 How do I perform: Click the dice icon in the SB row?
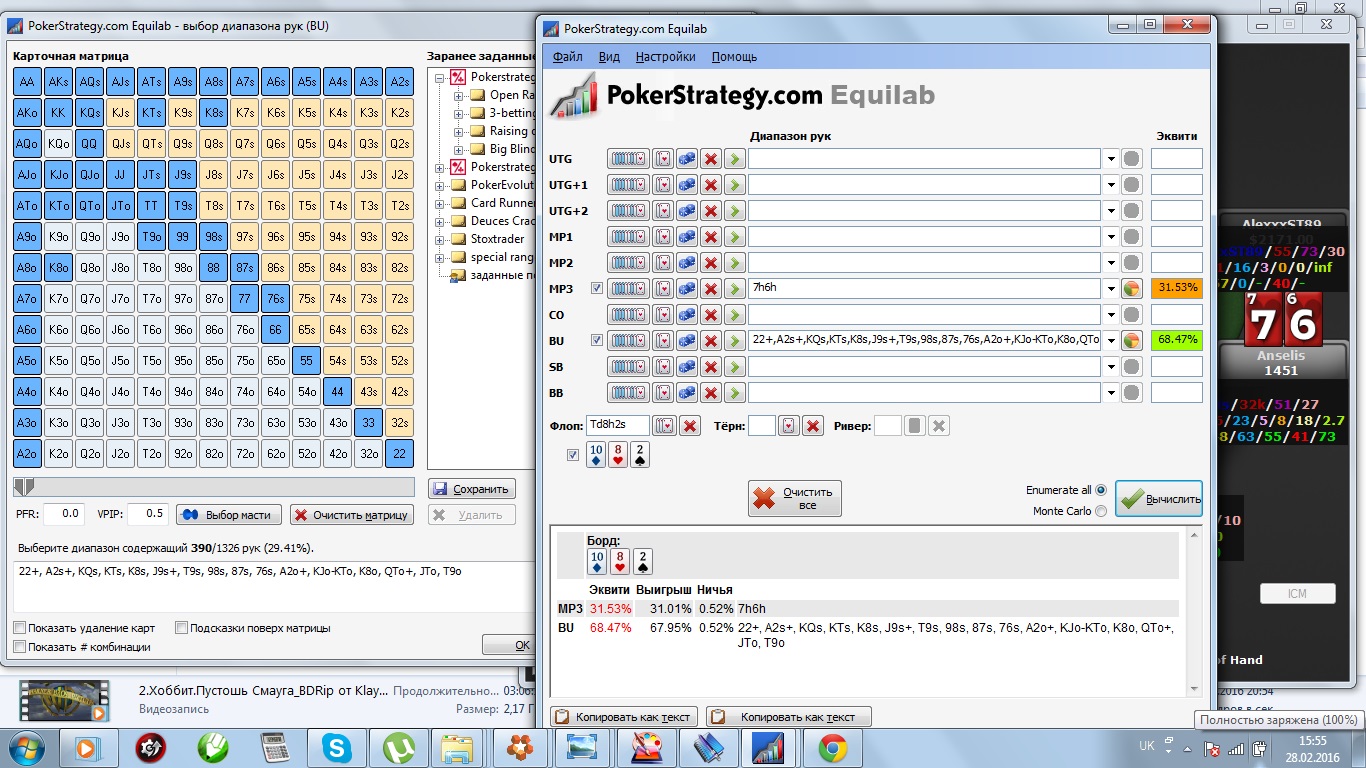pos(686,367)
